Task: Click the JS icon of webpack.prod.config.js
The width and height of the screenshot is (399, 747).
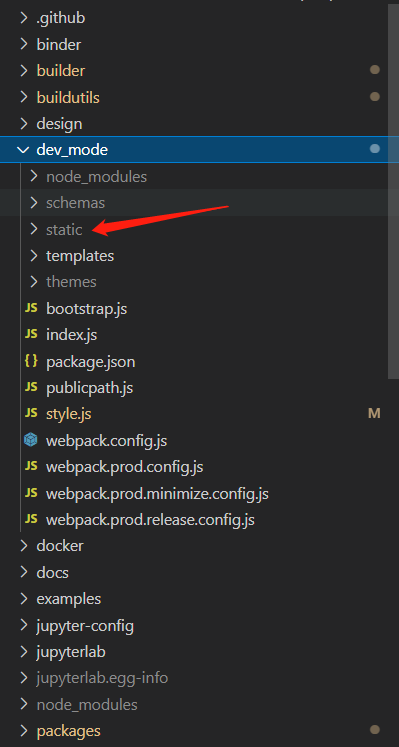Action: click(31, 466)
